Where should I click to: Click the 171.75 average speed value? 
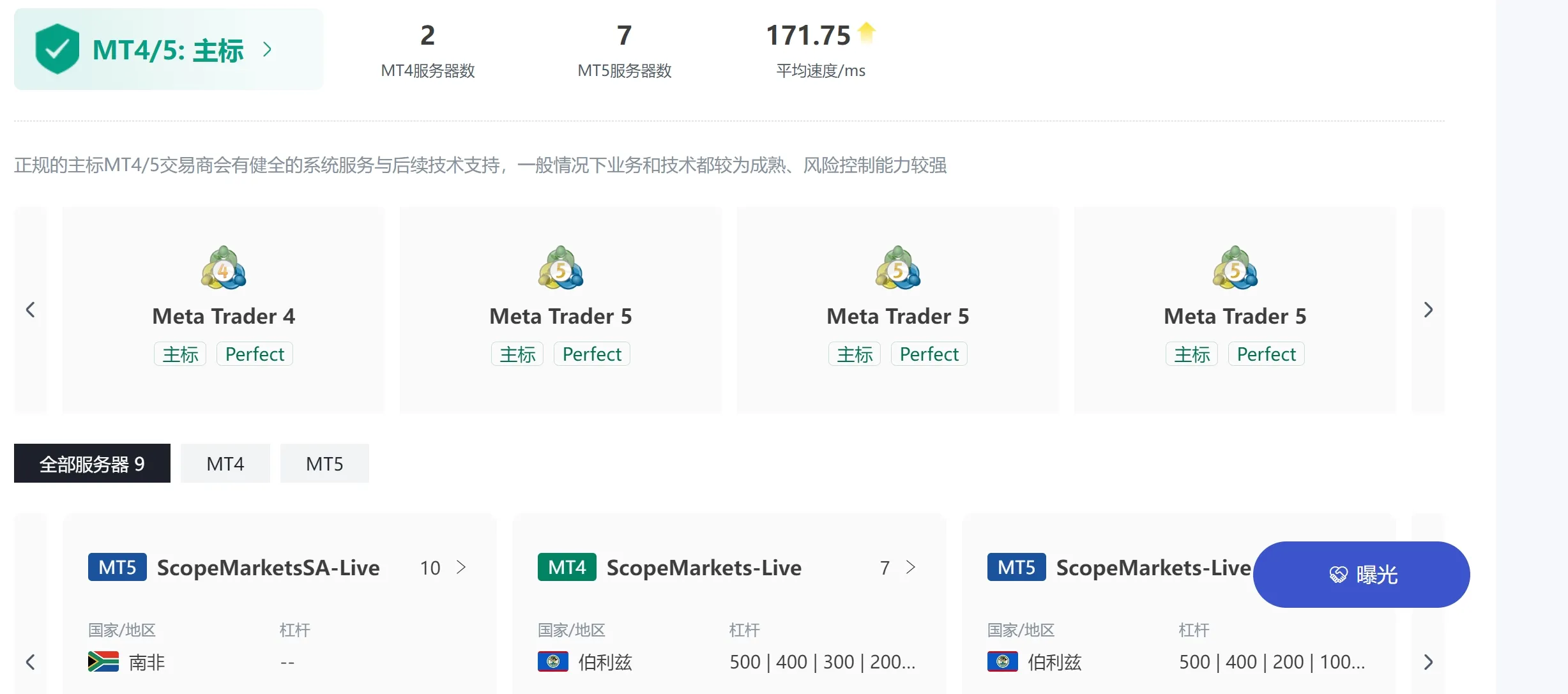tap(808, 35)
